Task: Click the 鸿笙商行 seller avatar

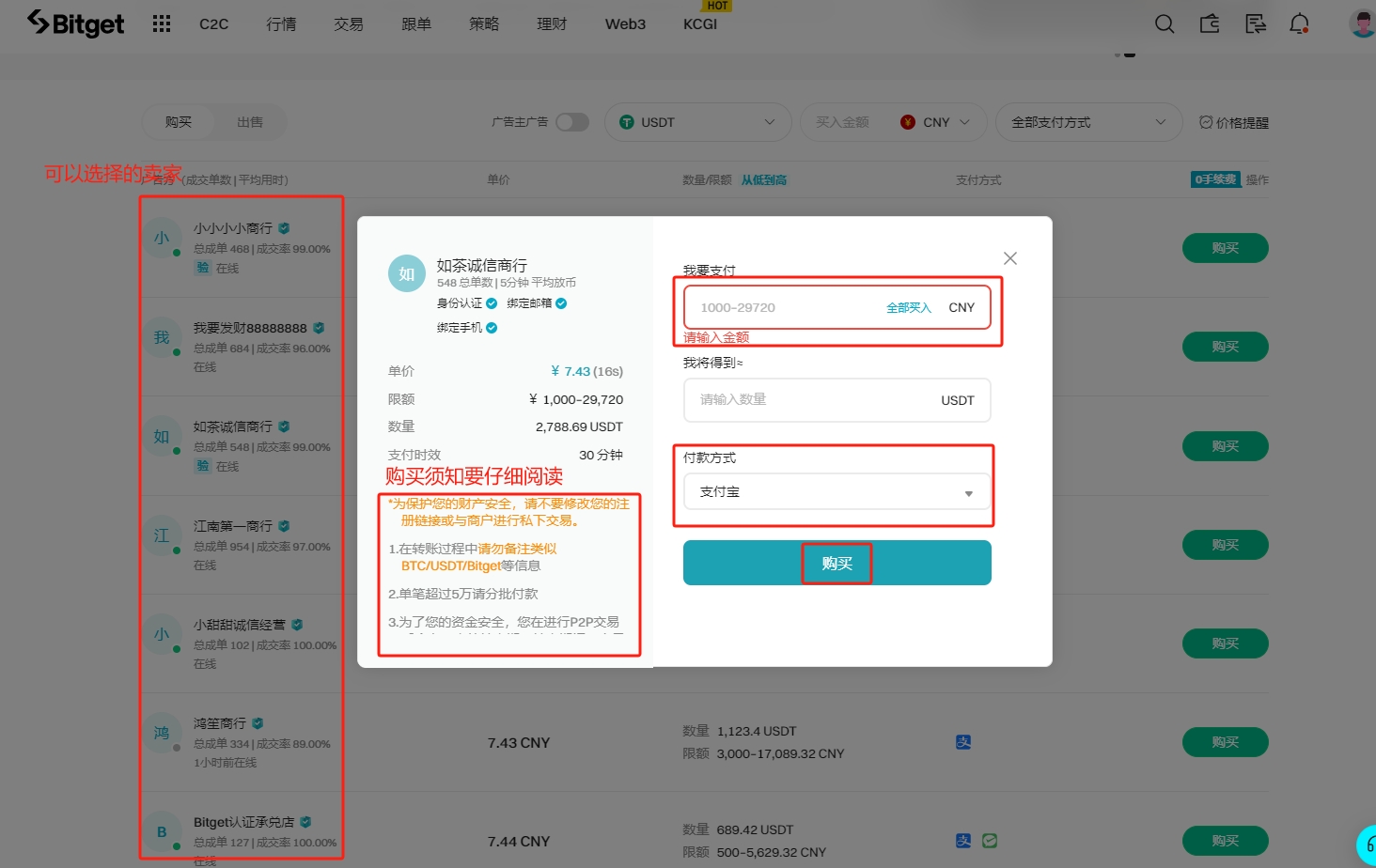Action: [x=162, y=733]
